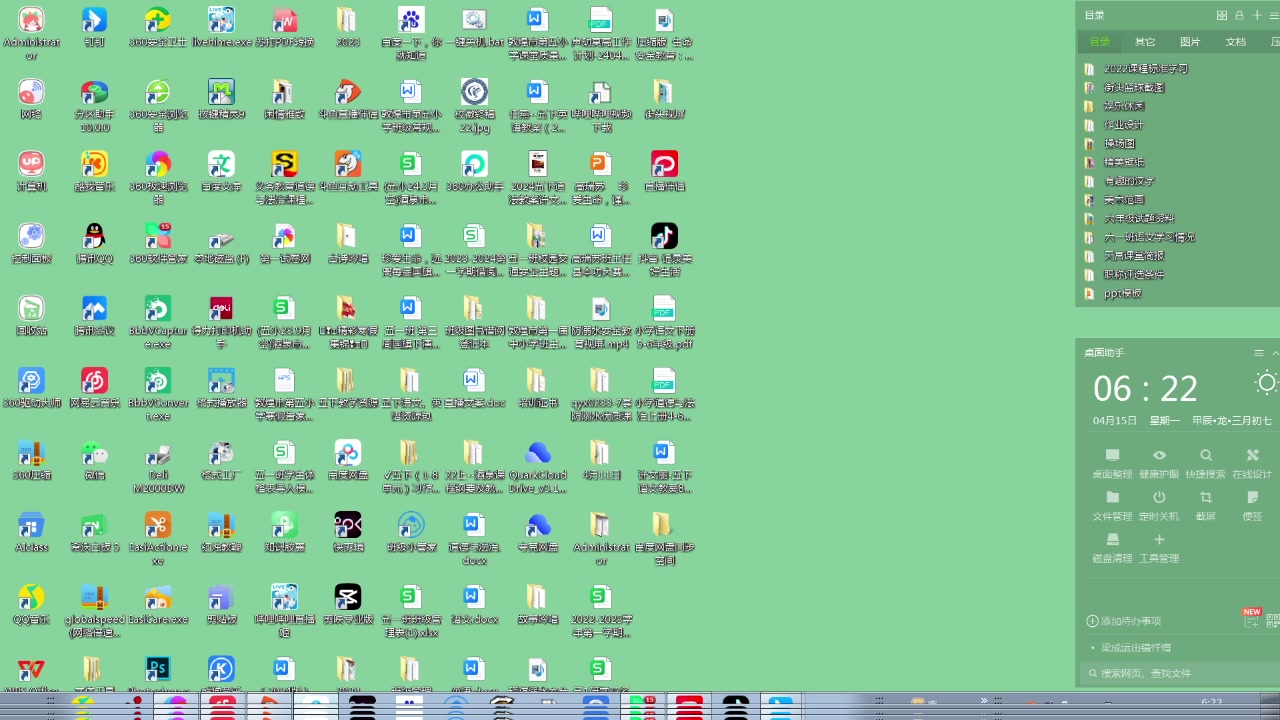
Task: Launch 360安全浏览器
Action: 158,106
